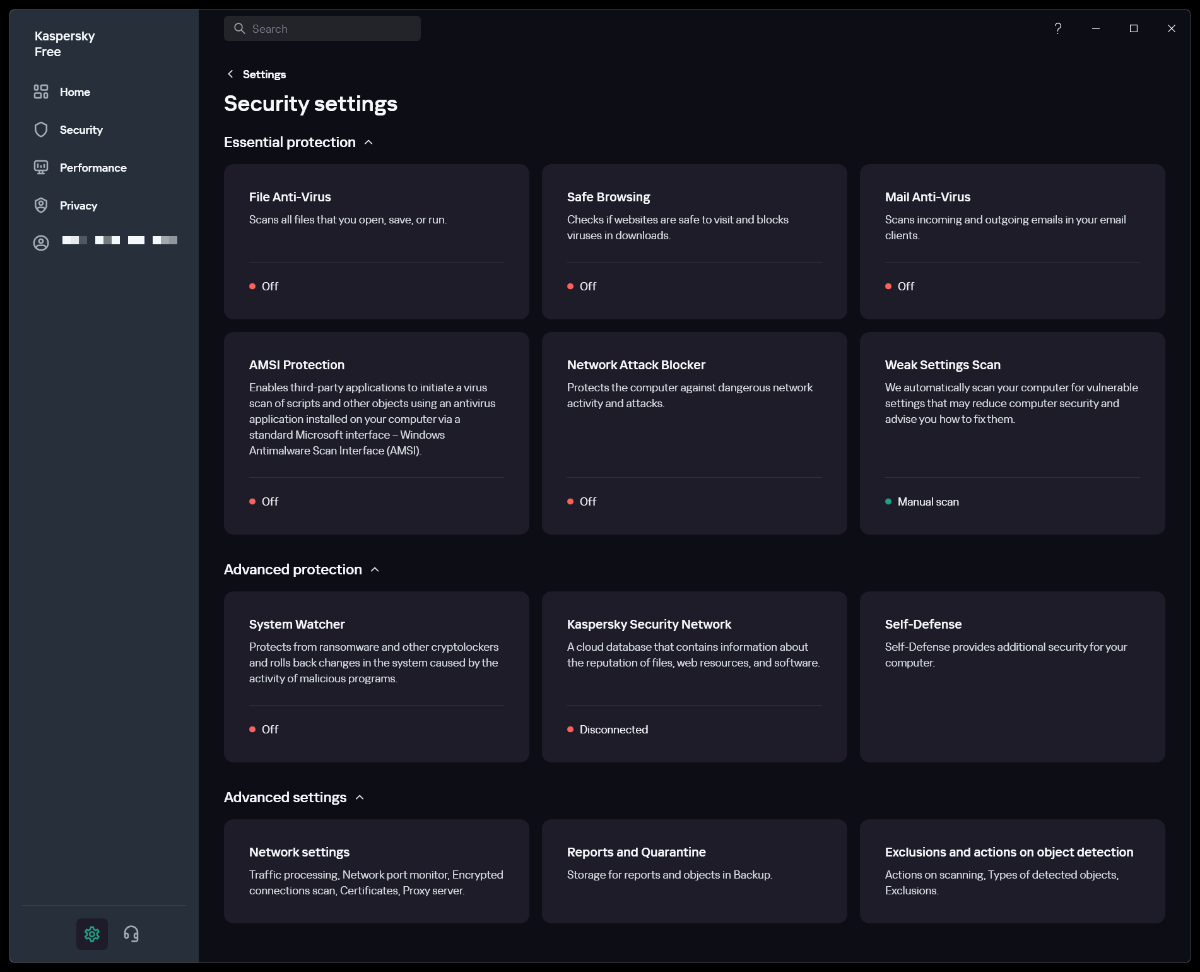Click the Security settings page heading

(311, 104)
